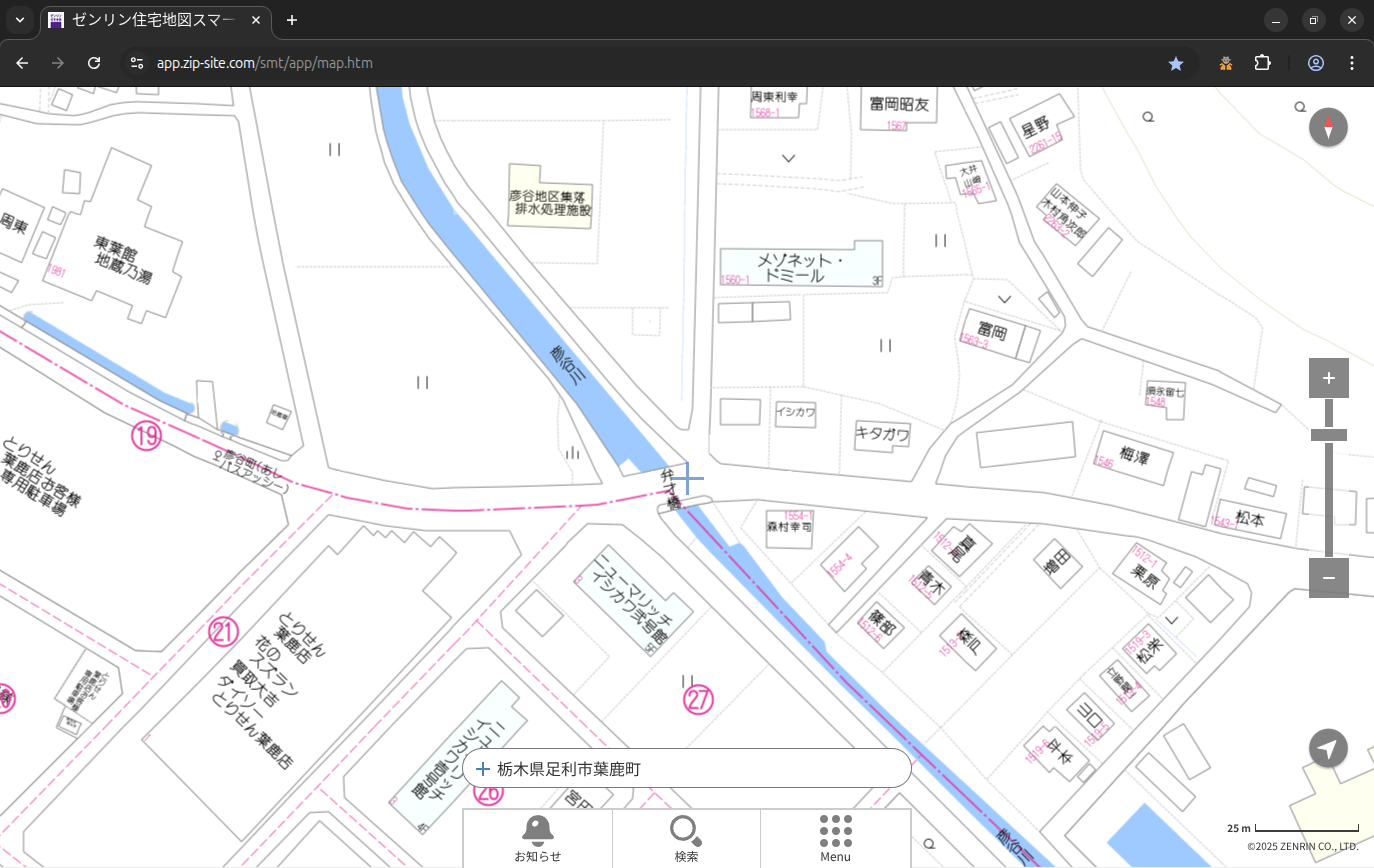Click the 星野 residence label
The height and width of the screenshot is (868, 1374).
[1034, 126]
